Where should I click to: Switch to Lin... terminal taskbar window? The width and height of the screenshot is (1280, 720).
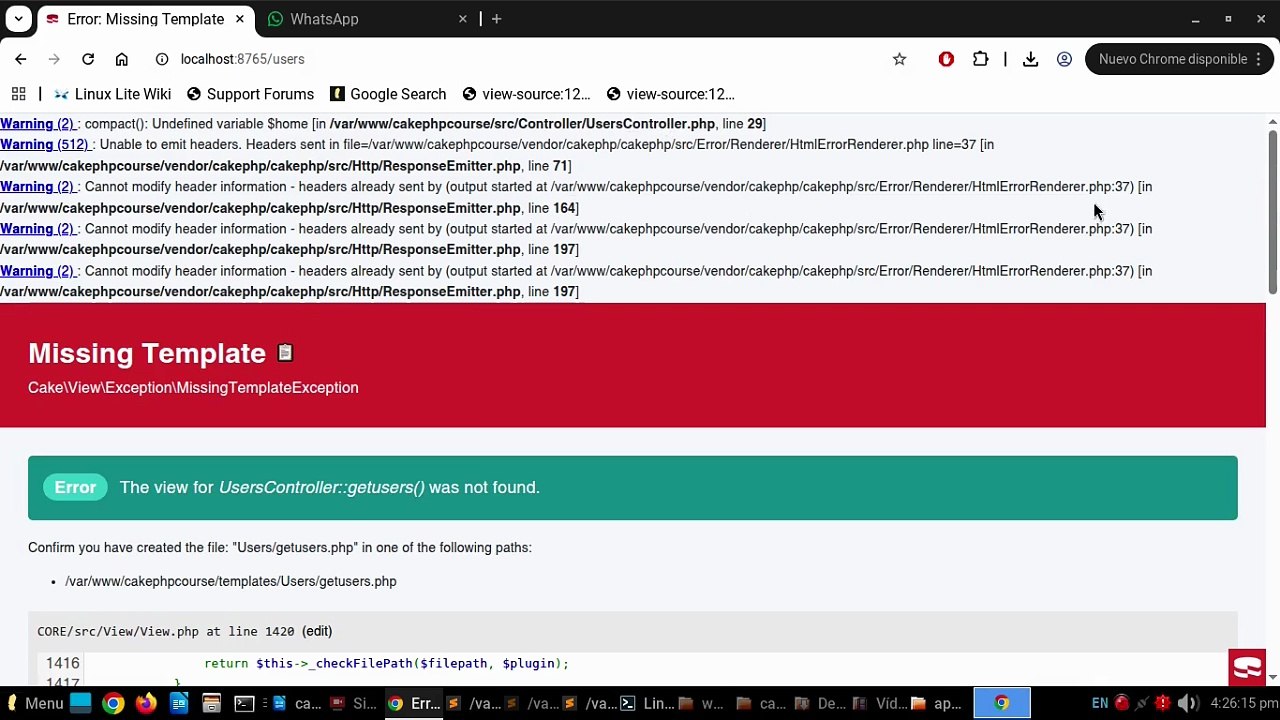647,703
